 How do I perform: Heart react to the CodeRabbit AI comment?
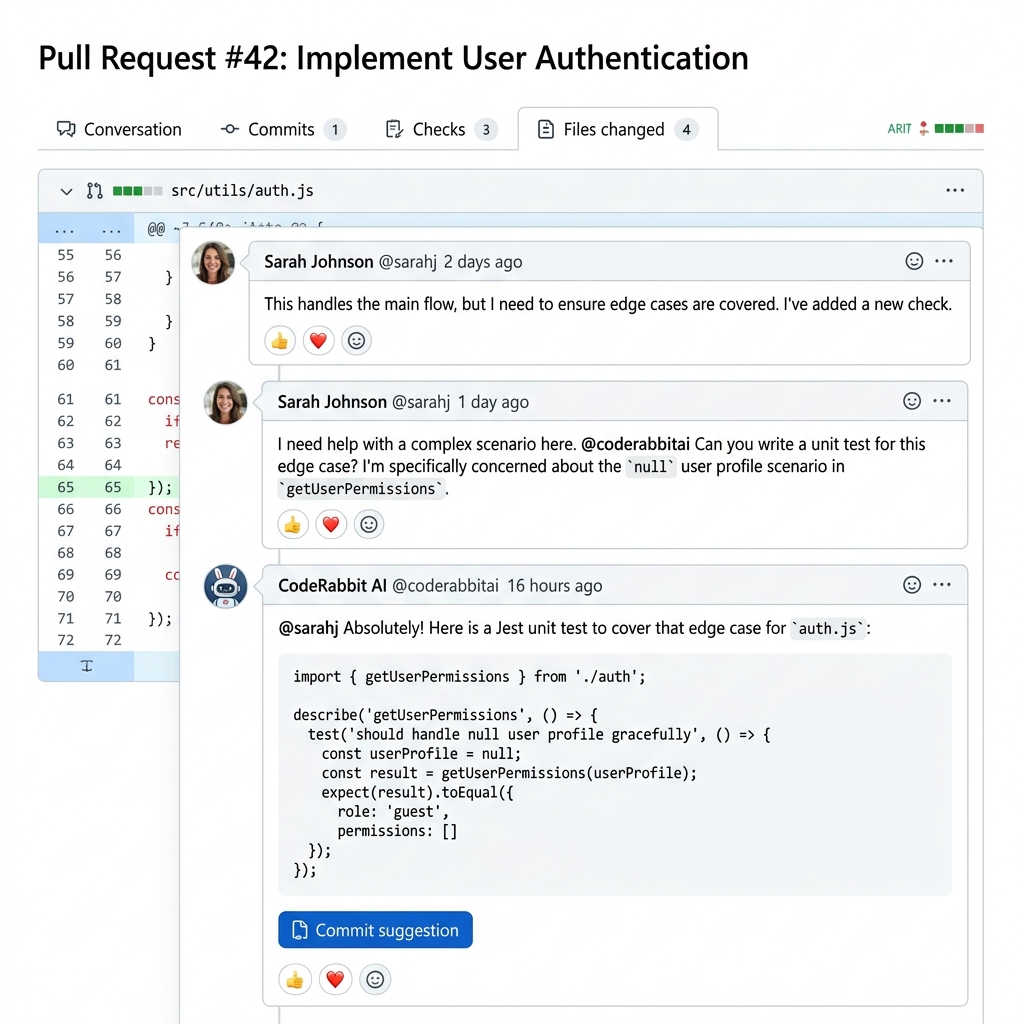tap(335, 980)
